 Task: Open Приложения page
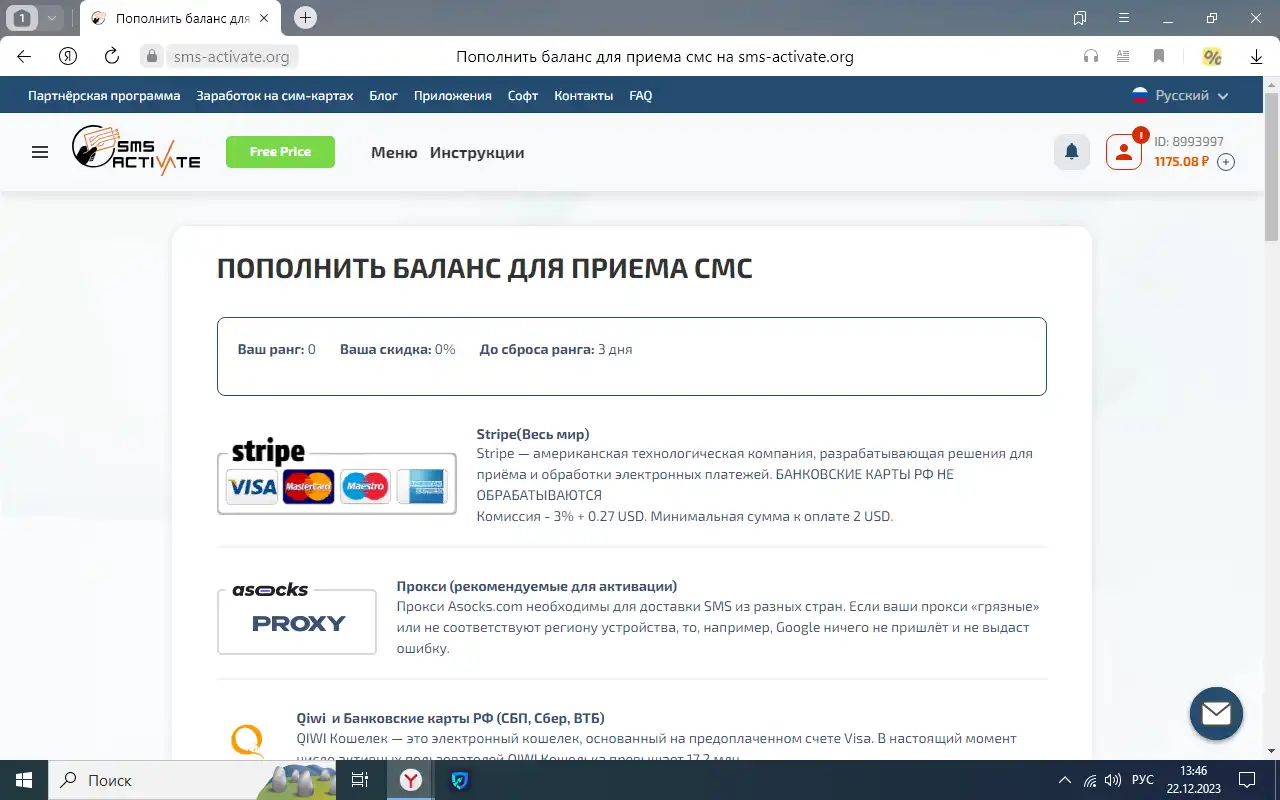[453, 96]
